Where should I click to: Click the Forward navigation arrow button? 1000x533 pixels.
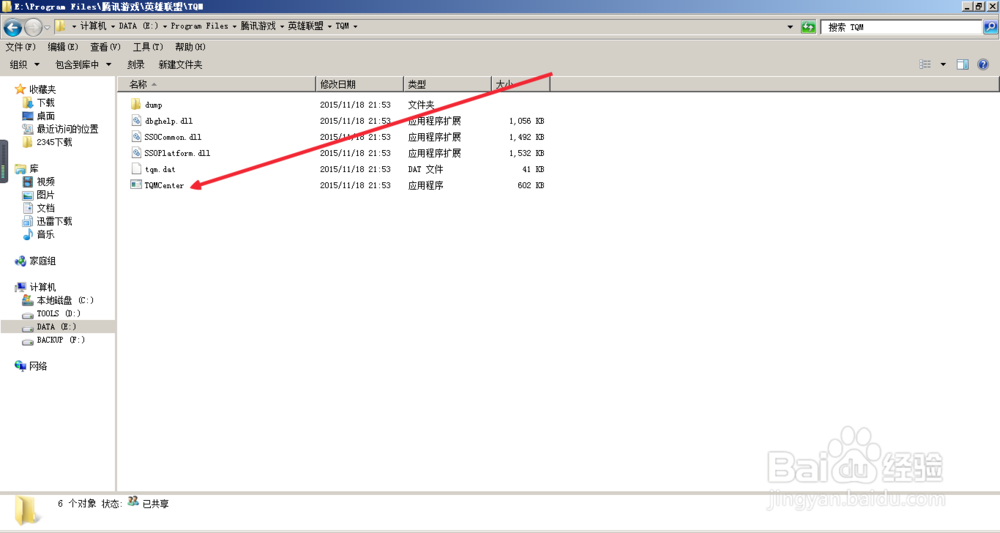[33, 27]
